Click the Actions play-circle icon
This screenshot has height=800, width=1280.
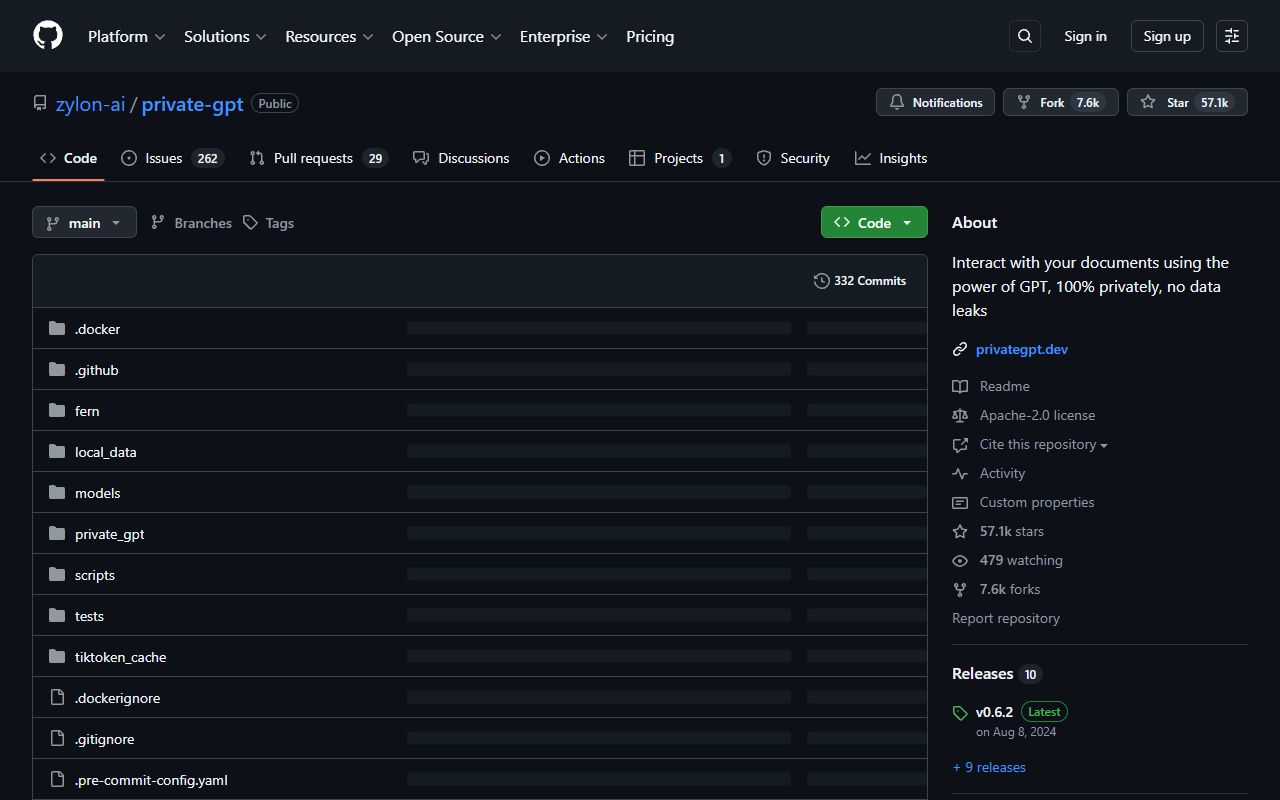tap(542, 158)
